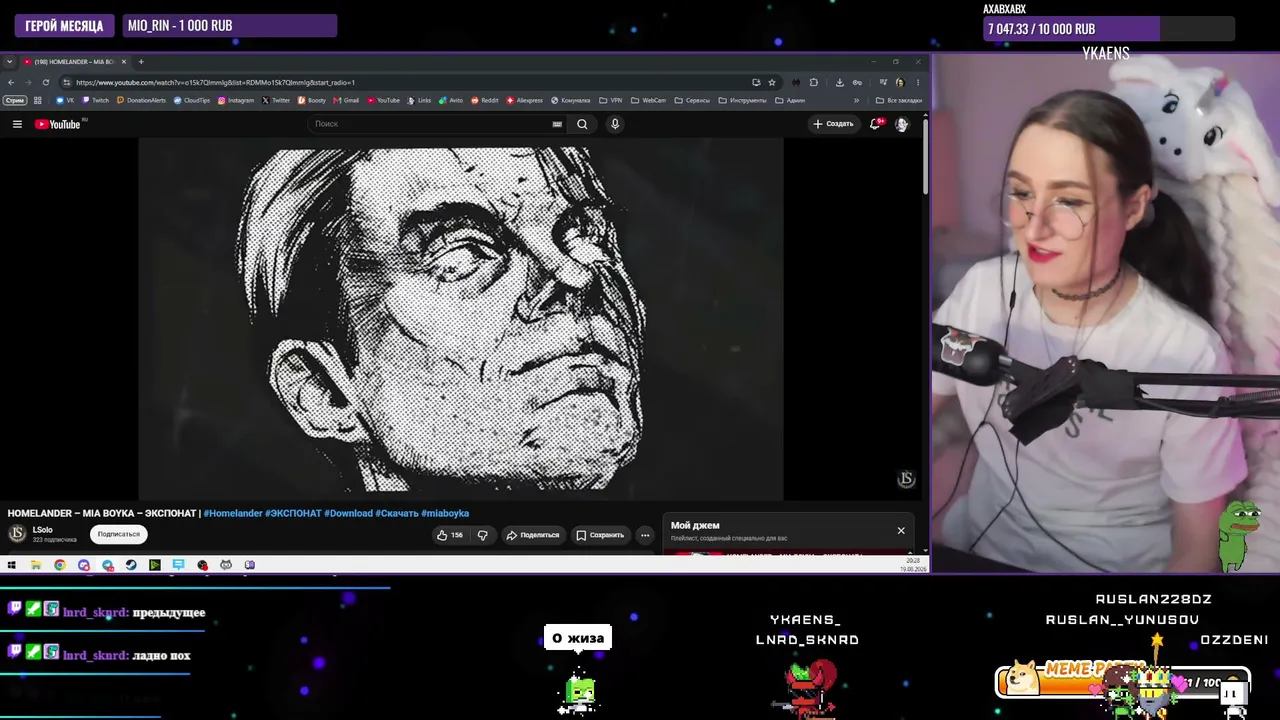Open the on-screen keyboard in the search box

point(557,124)
